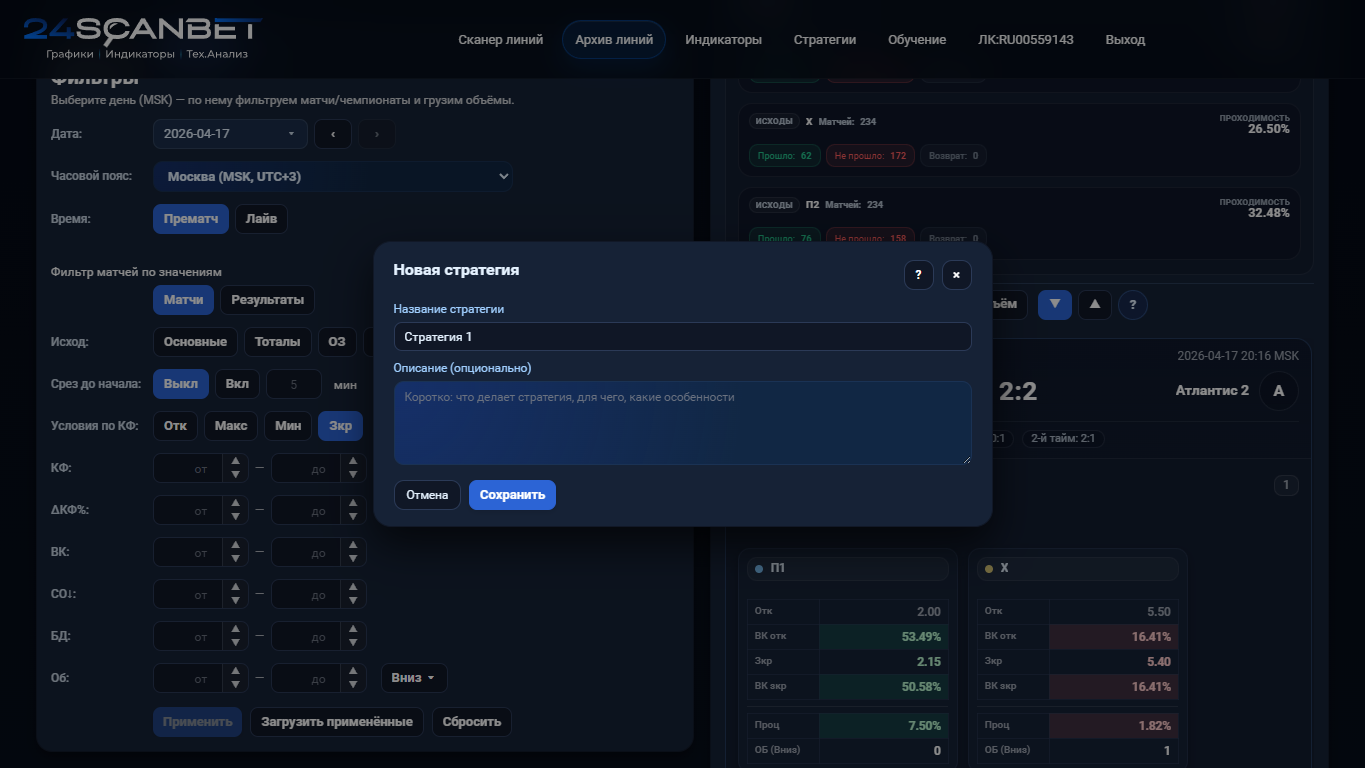Save the new strategy with Сохранить
1365x768 pixels.
512,495
